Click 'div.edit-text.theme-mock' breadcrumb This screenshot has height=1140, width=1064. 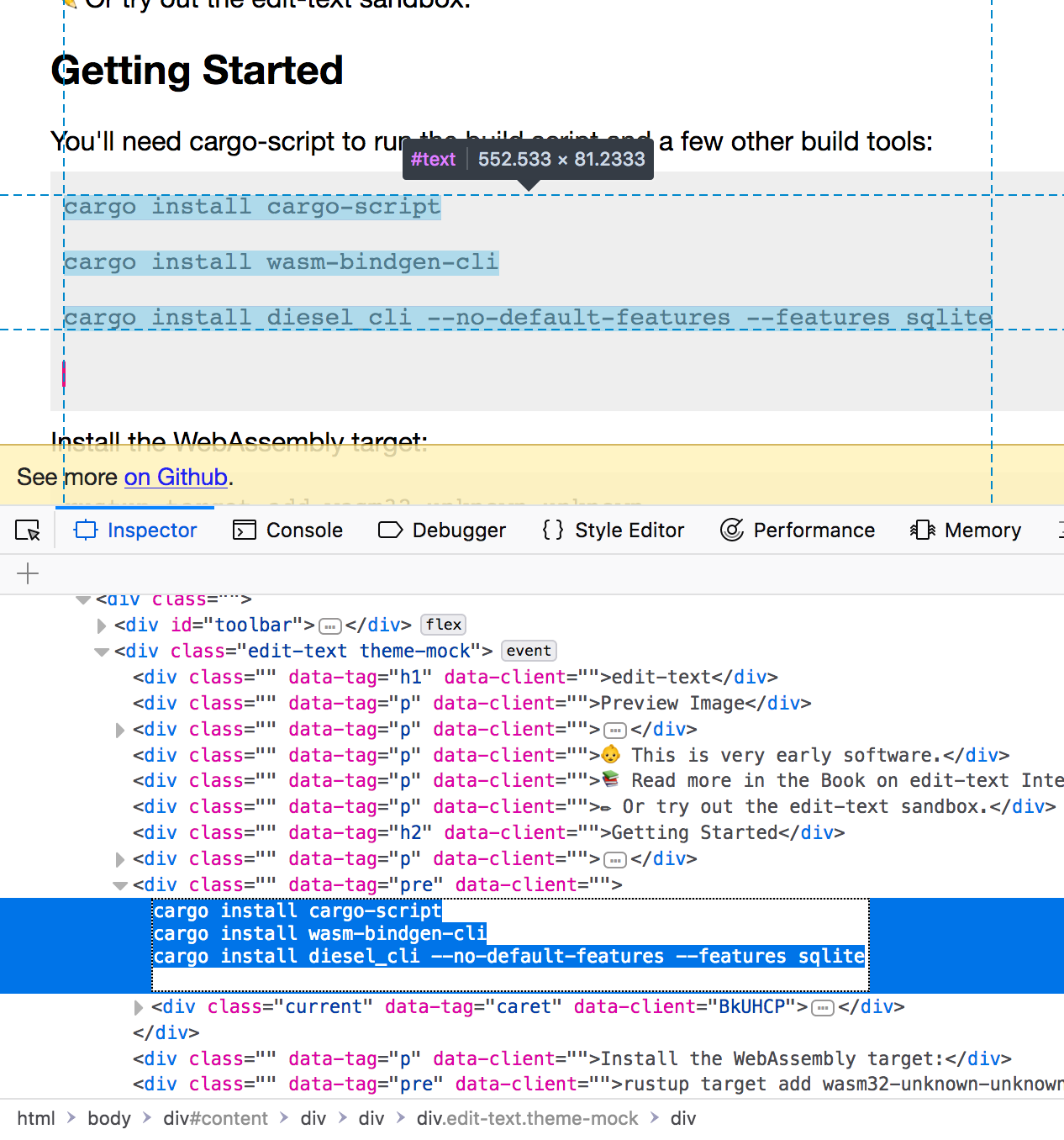tap(527, 1119)
